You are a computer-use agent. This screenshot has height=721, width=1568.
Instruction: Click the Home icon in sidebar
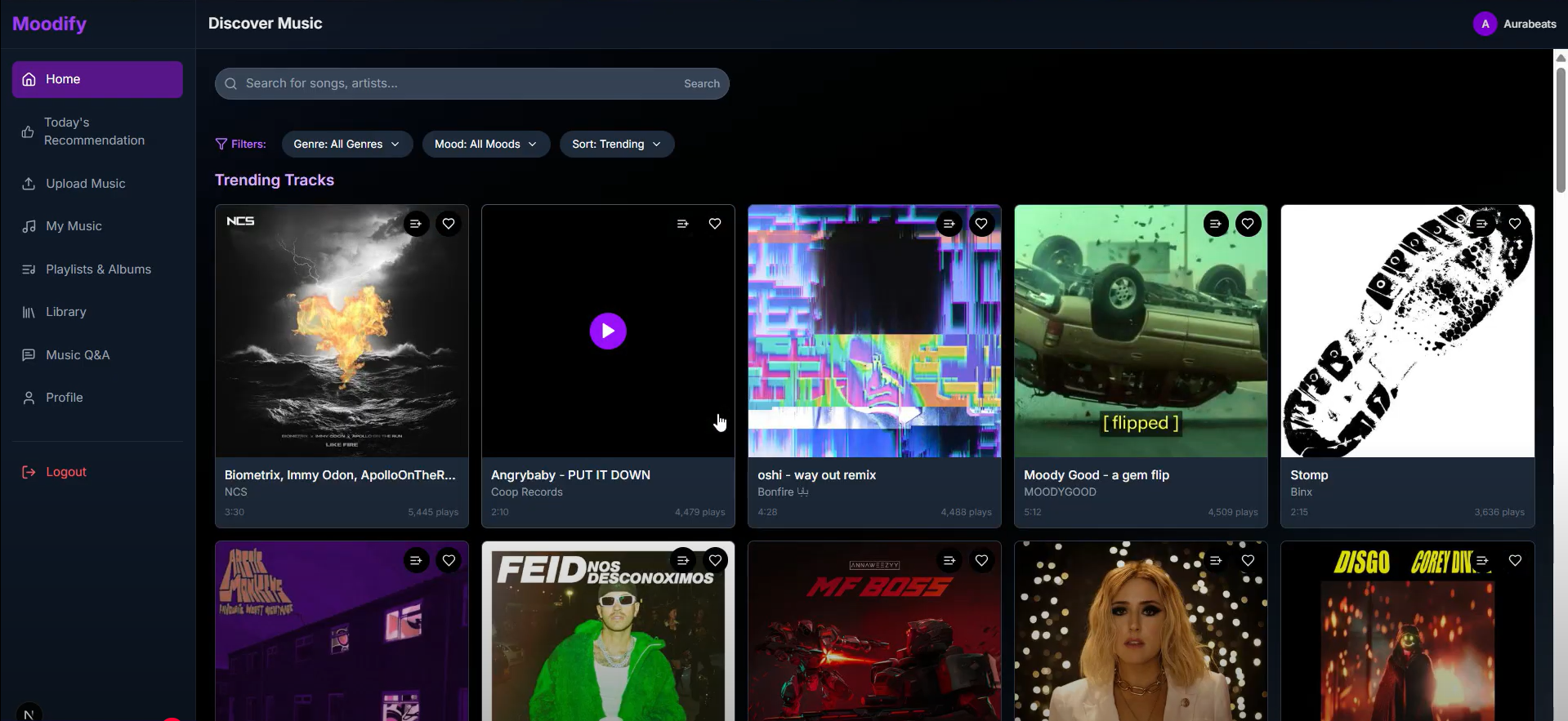tap(29, 79)
